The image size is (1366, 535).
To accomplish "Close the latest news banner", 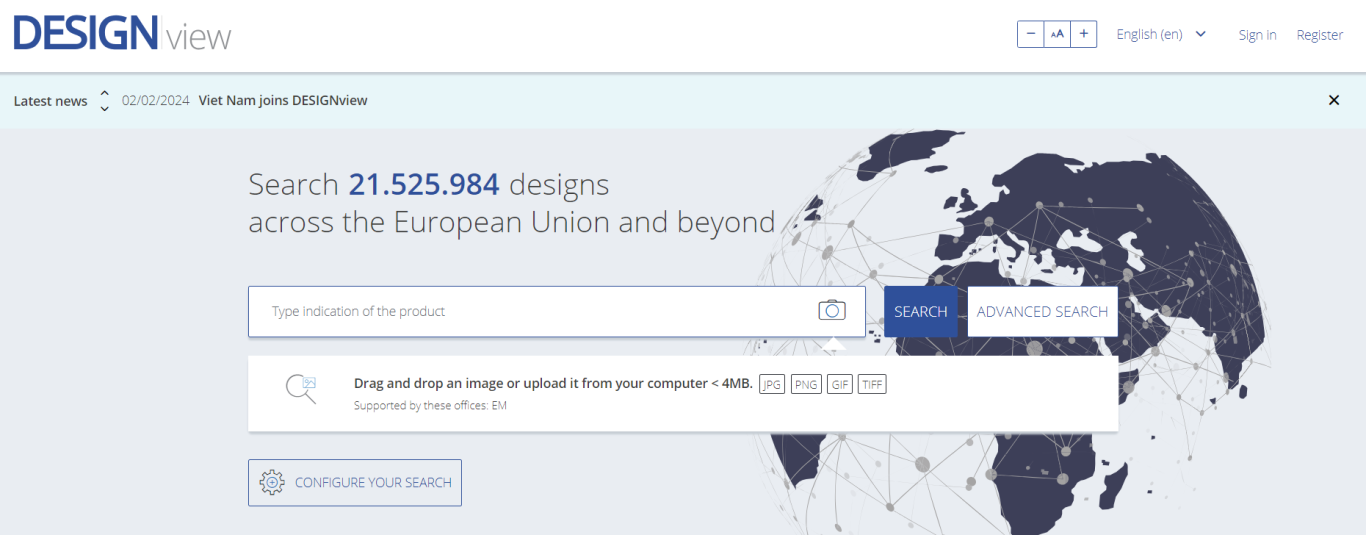I will point(1333,100).
